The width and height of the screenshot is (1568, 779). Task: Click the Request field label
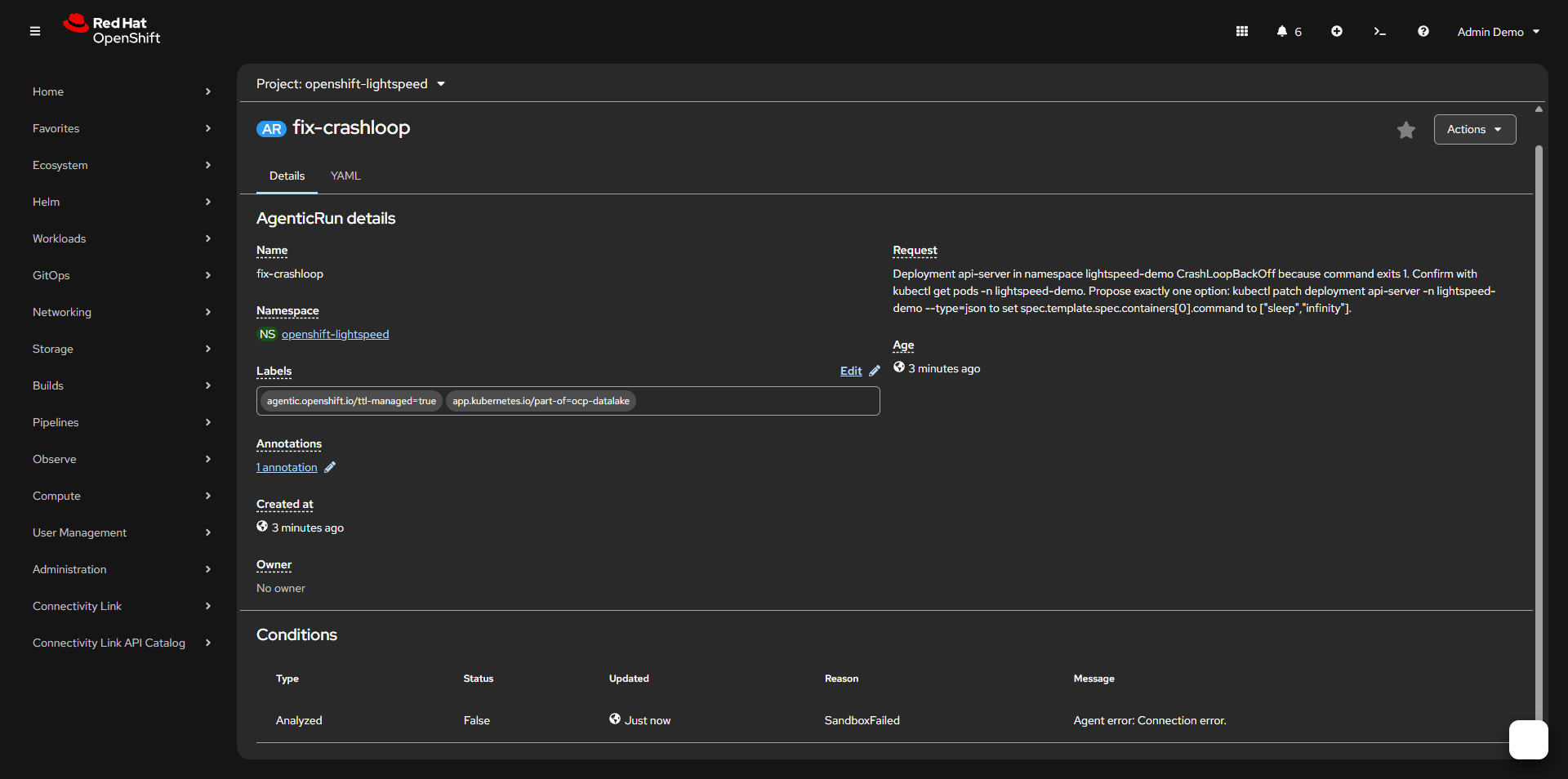[915, 251]
